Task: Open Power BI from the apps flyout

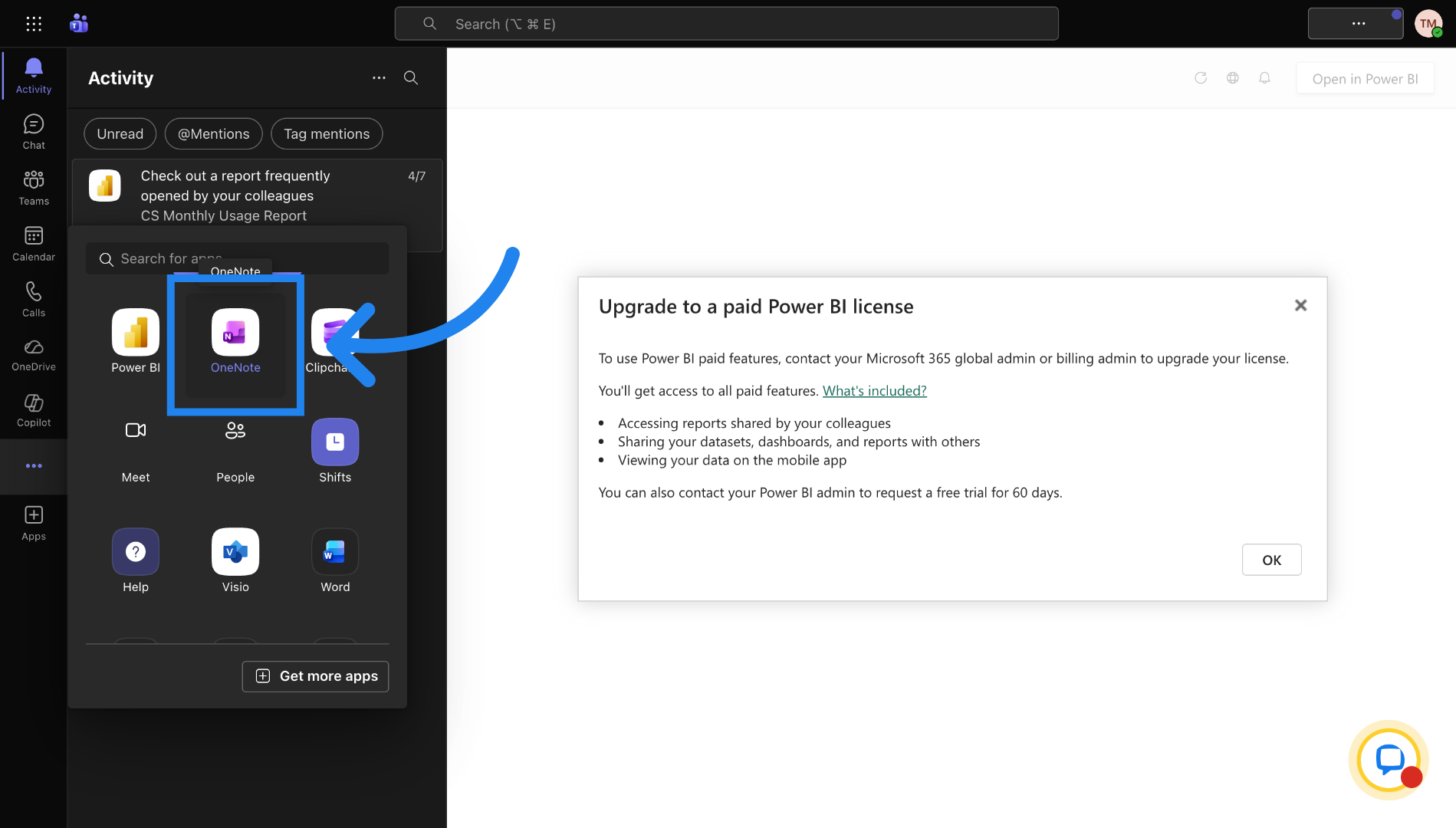Action: [136, 341]
